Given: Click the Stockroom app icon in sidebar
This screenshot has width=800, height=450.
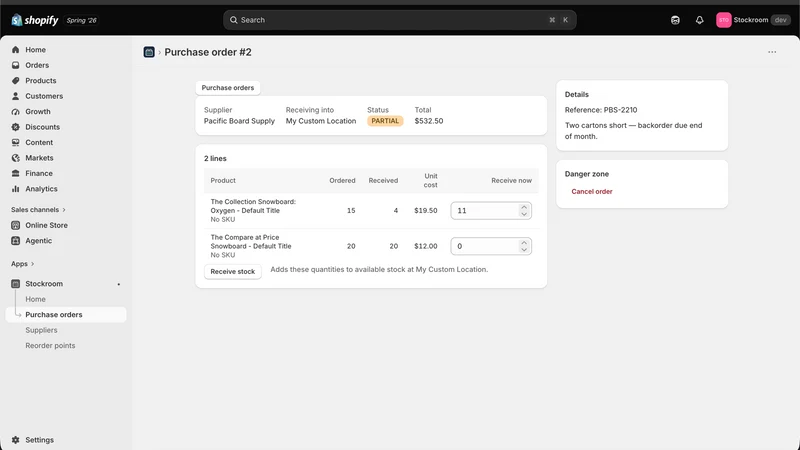Looking at the screenshot, I should 15,284.
